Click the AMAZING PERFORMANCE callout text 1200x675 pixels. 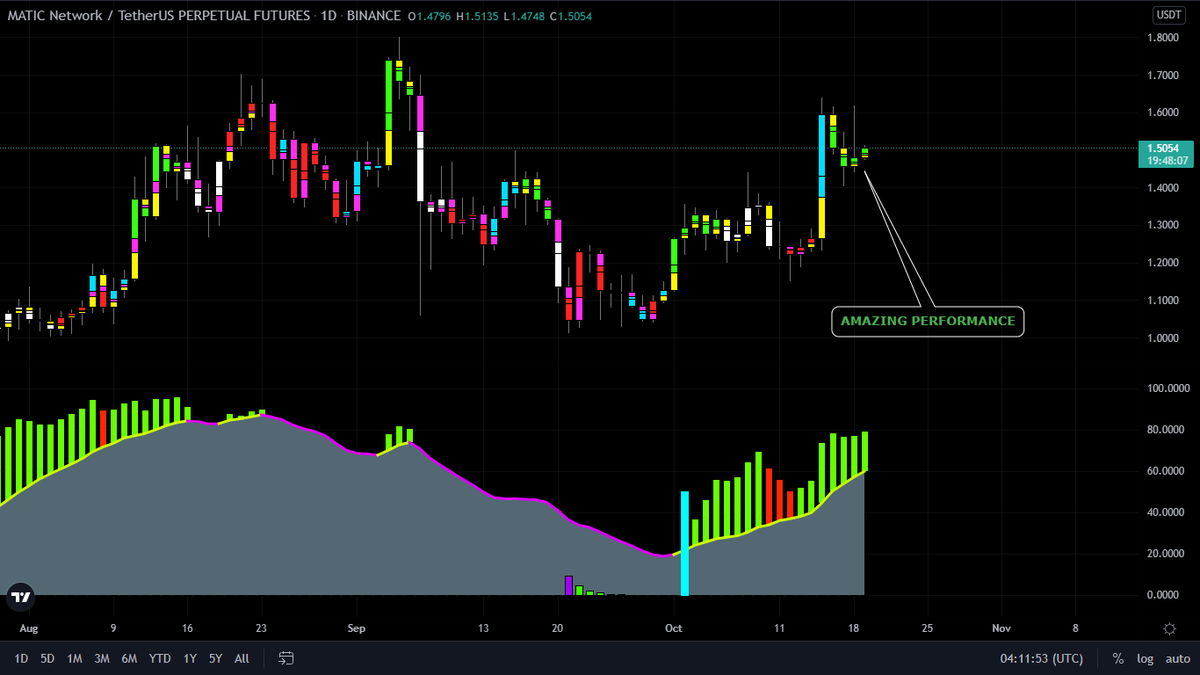[928, 321]
